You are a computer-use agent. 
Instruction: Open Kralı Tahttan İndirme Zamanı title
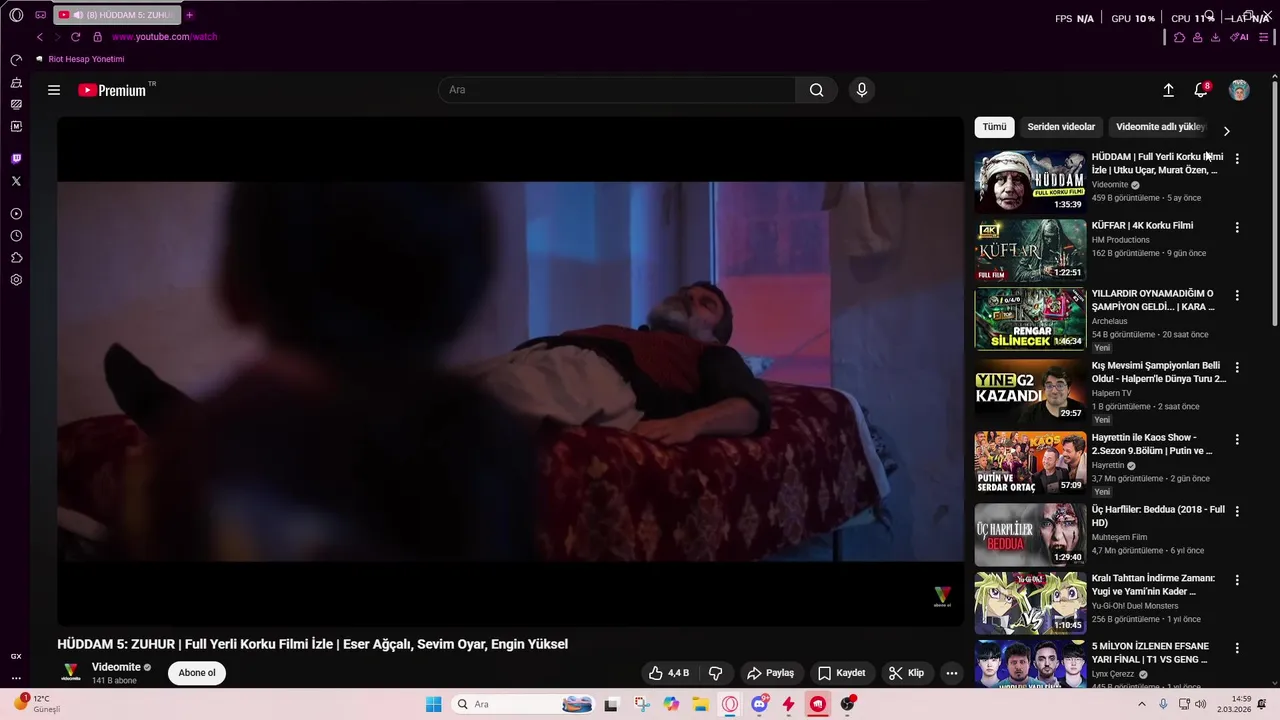click(x=1153, y=584)
